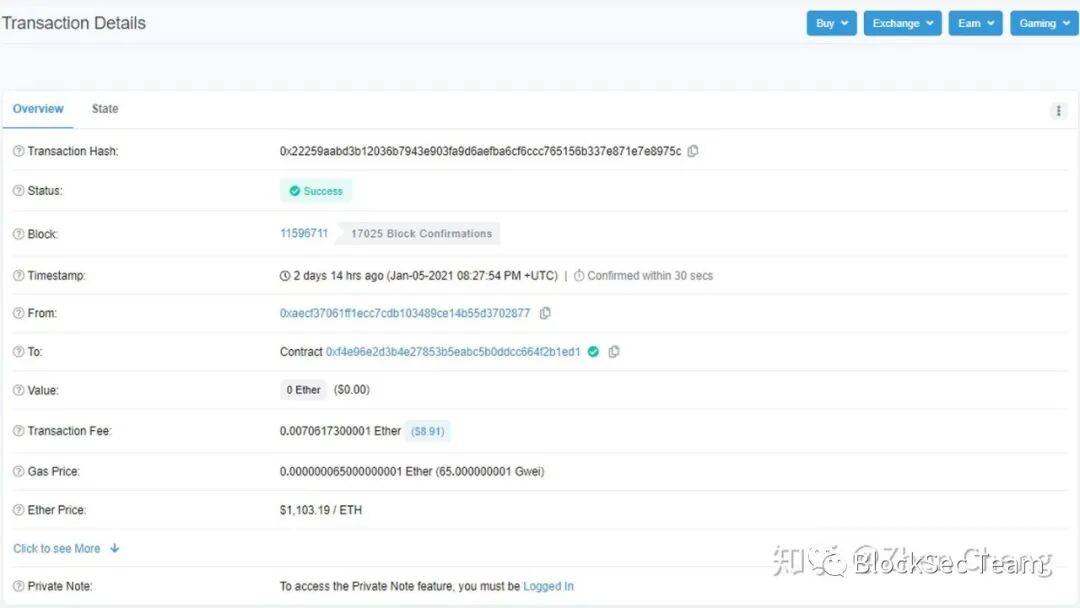This screenshot has height=608, width=1080.
Task: Click the verified contract green checkmark
Action: pyautogui.click(x=593, y=352)
